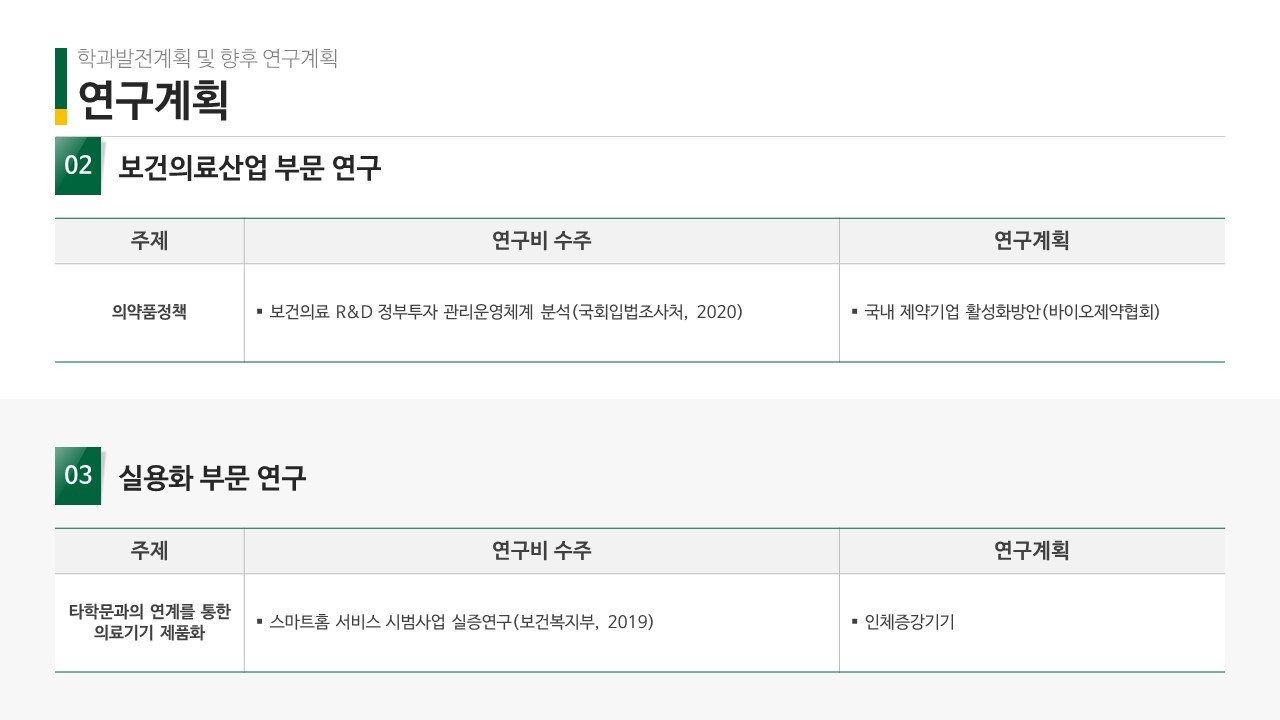
Task: Click the 보건의료산업 부문 연구 heading
Action: pos(250,167)
